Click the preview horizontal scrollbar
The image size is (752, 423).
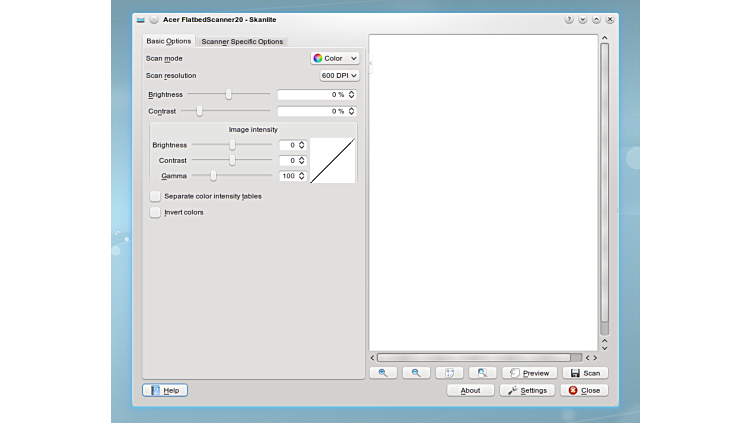coord(473,357)
